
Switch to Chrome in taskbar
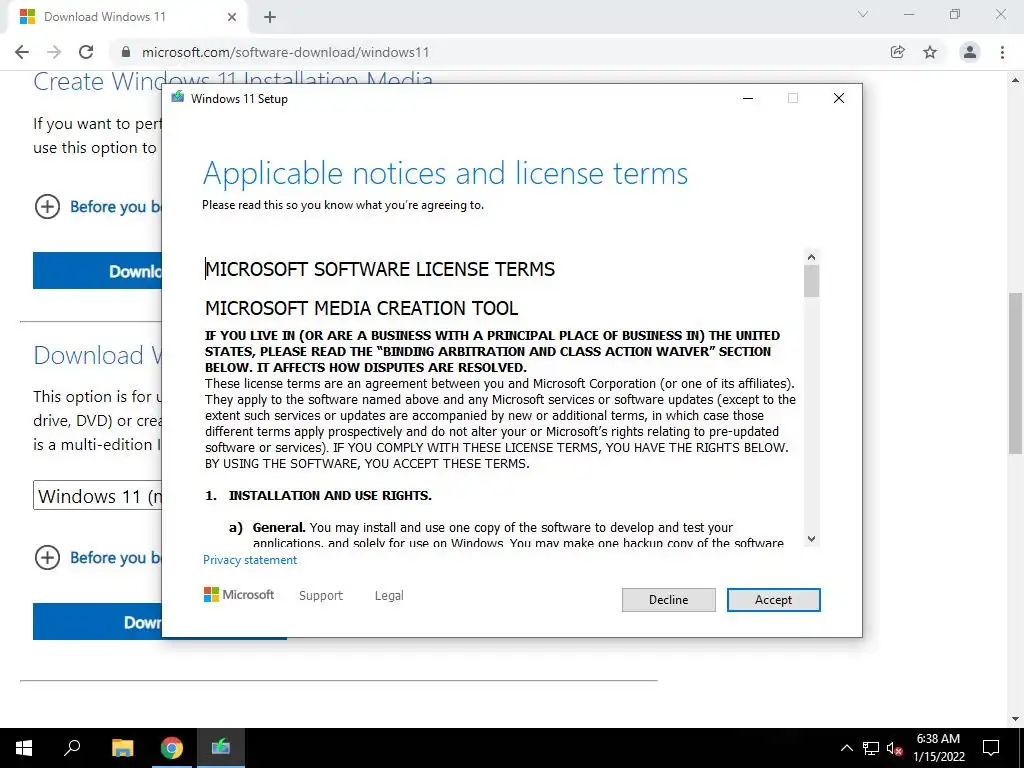pos(171,748)
